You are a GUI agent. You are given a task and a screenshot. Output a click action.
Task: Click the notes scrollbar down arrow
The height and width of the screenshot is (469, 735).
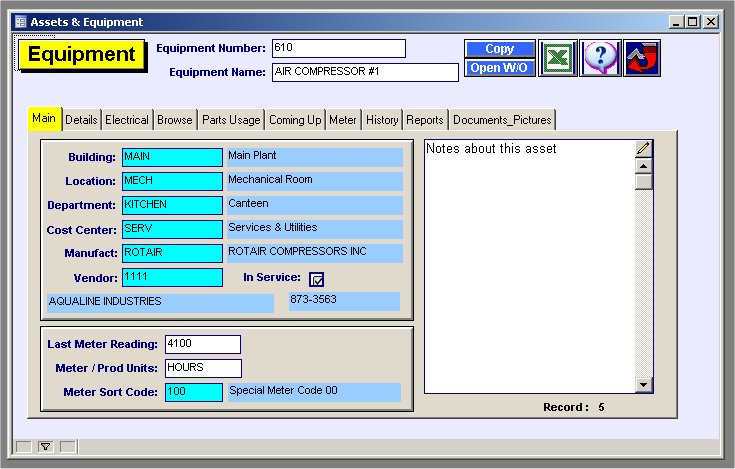[644, 385]
